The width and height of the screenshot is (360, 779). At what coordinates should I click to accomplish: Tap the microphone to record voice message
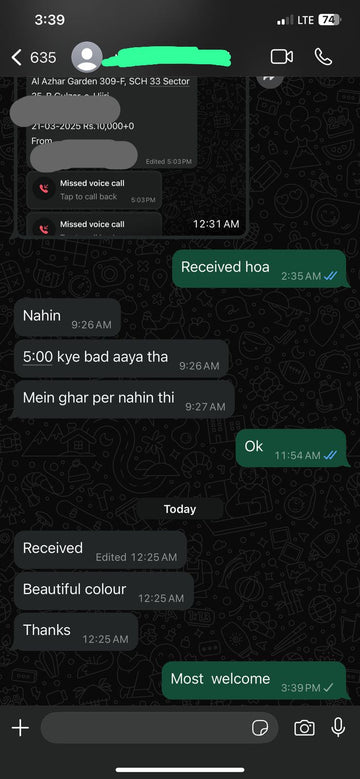[338, 728]
